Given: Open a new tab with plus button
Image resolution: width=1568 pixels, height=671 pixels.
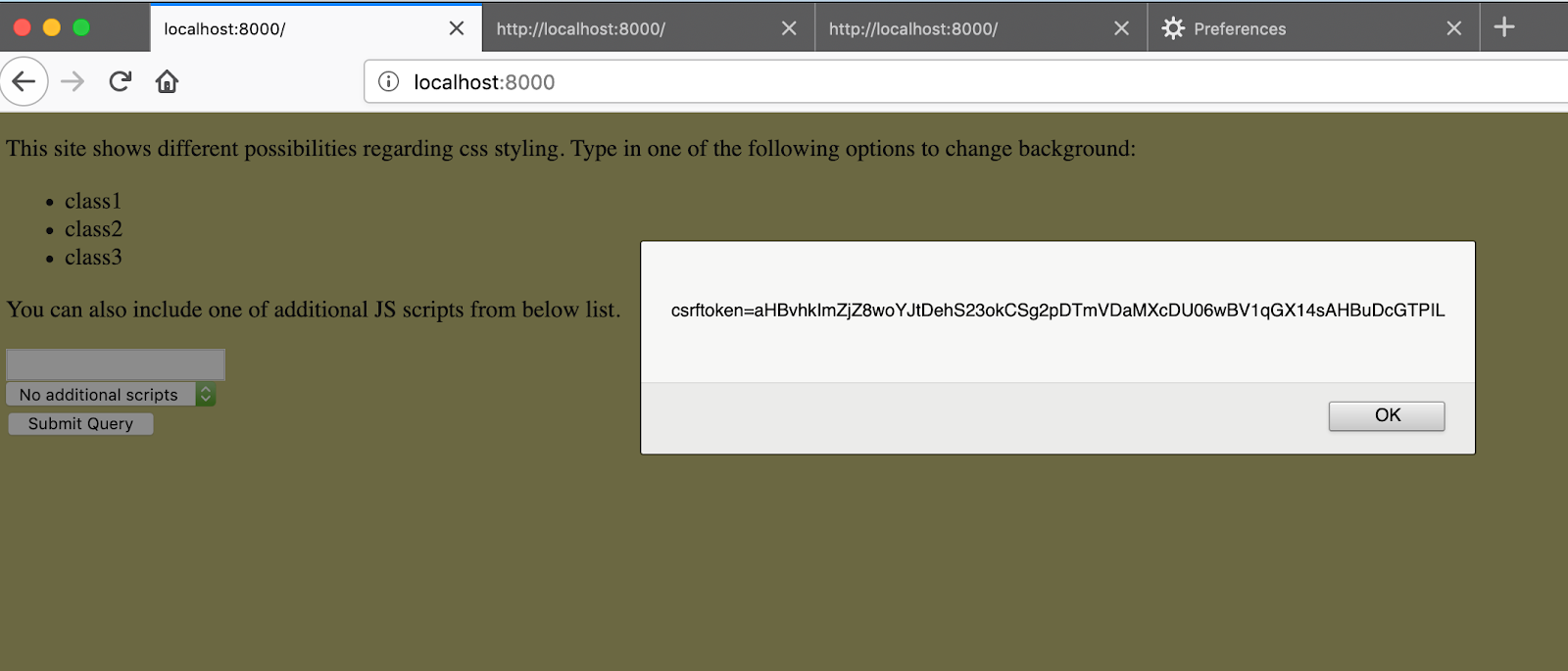Looking at the screenshot, I should (x=1504, y=27).
